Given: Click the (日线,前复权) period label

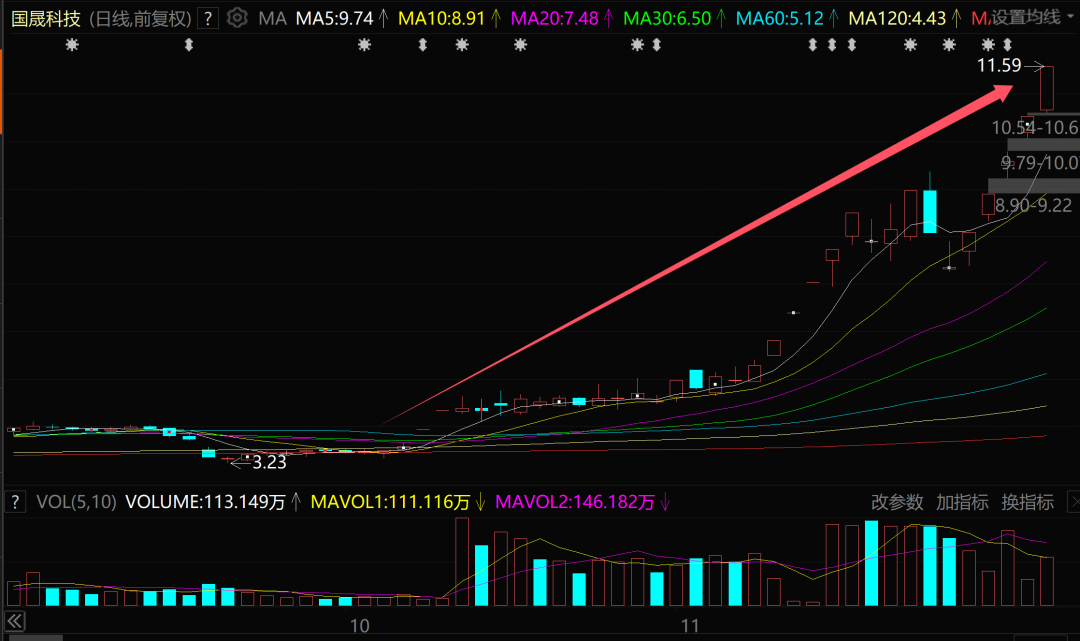Looking at the screenshot, I should (141, 19).
